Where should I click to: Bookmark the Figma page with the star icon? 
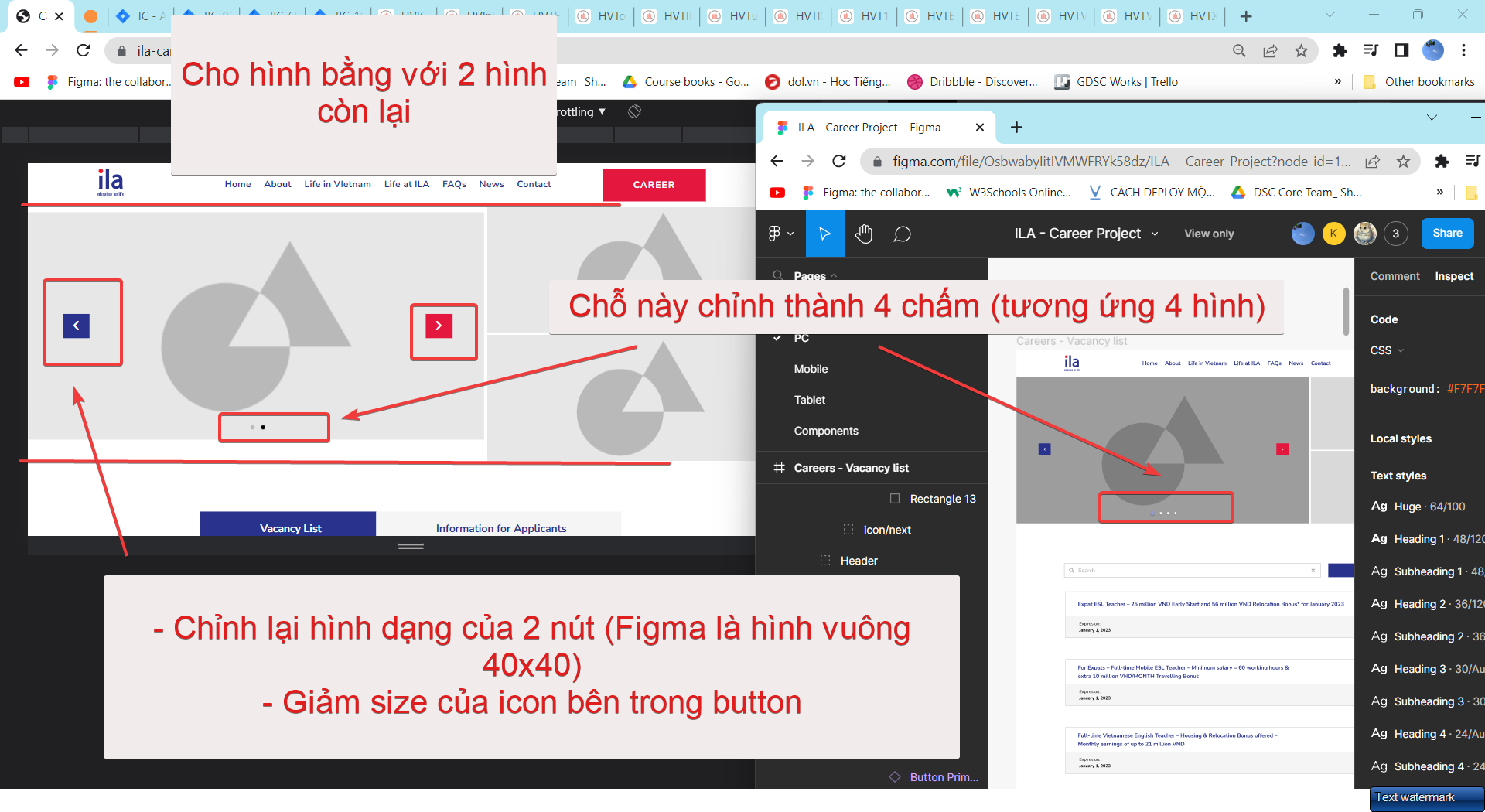1403,161
